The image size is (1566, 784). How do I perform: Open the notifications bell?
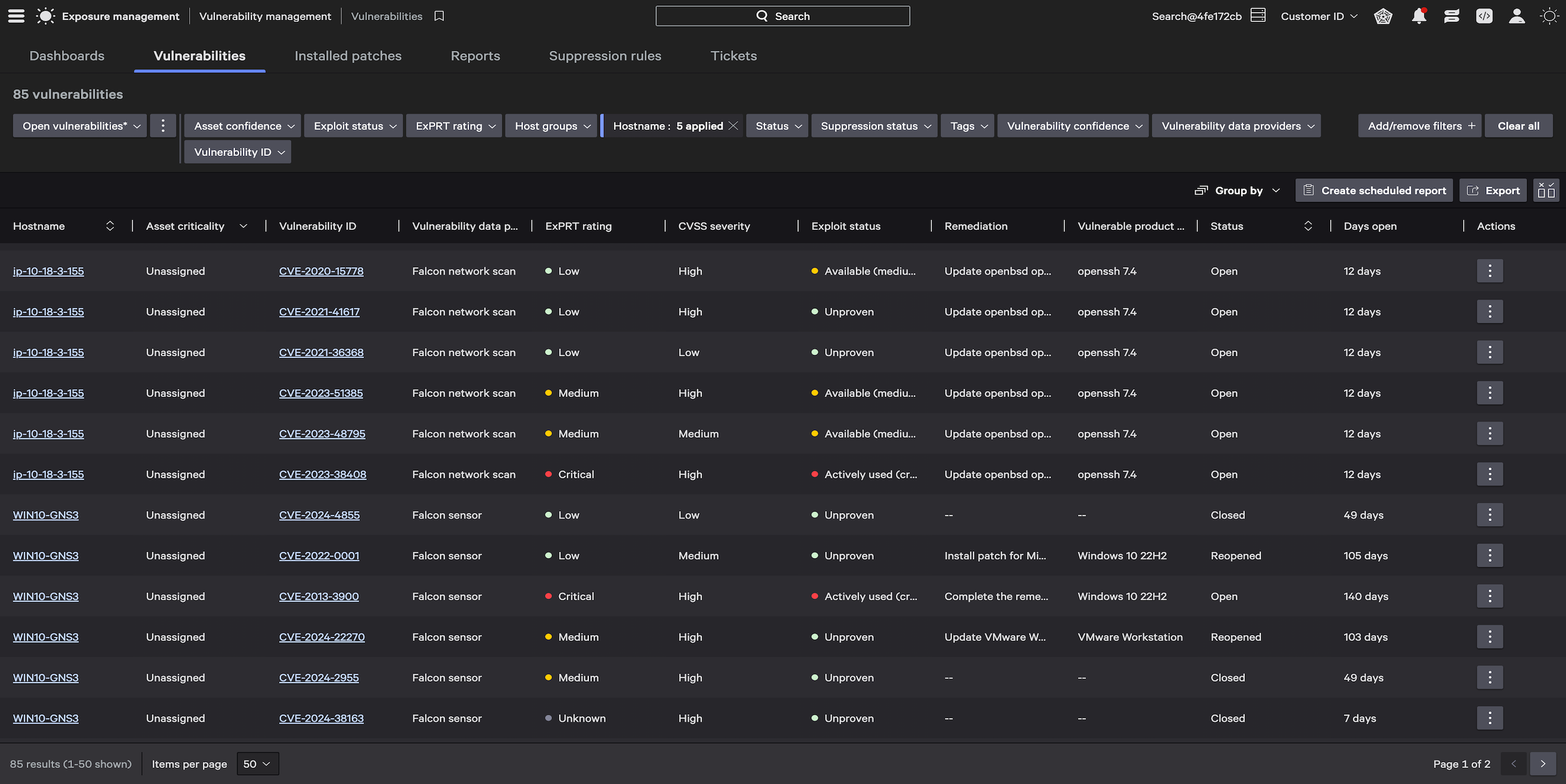[x=1419, y=16]
